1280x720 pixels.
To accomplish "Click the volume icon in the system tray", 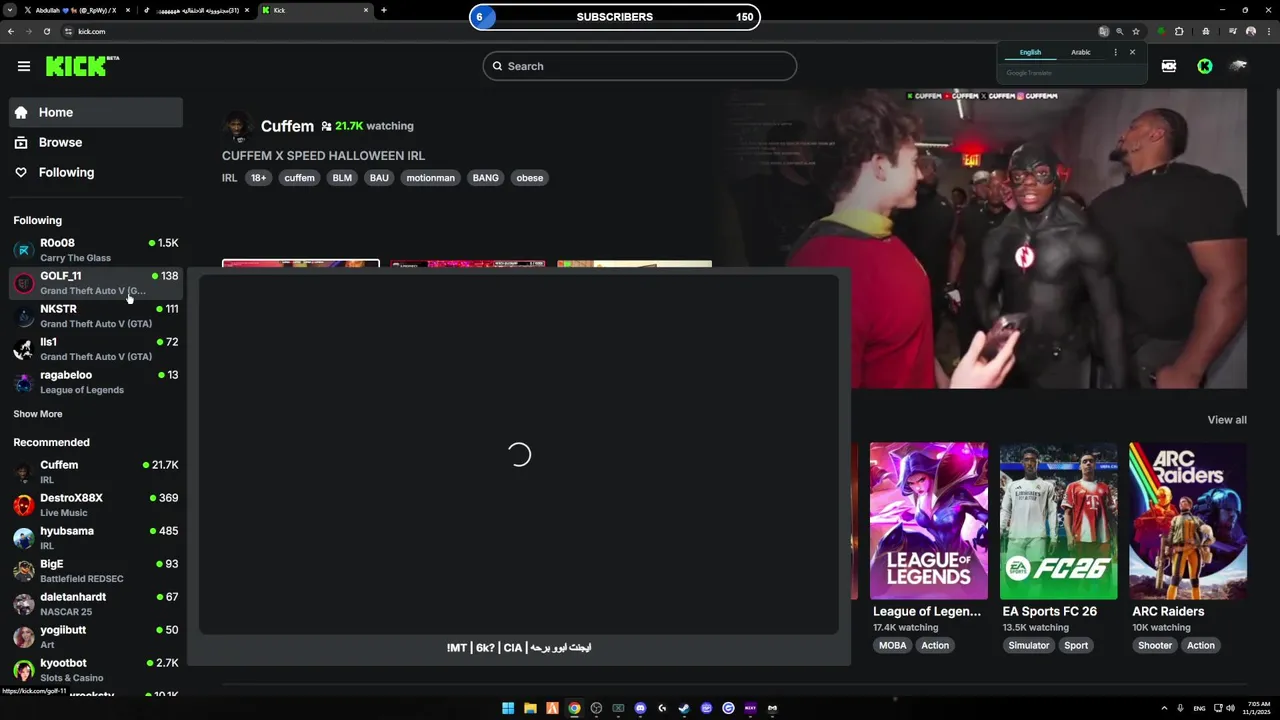I will (1230, 708).
